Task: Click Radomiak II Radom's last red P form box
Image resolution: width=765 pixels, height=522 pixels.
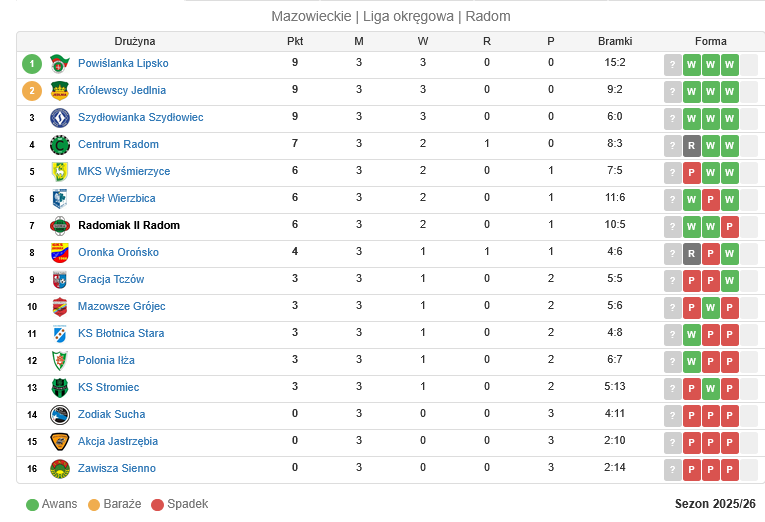Action: pyautogui.click(x=730, y=226)
